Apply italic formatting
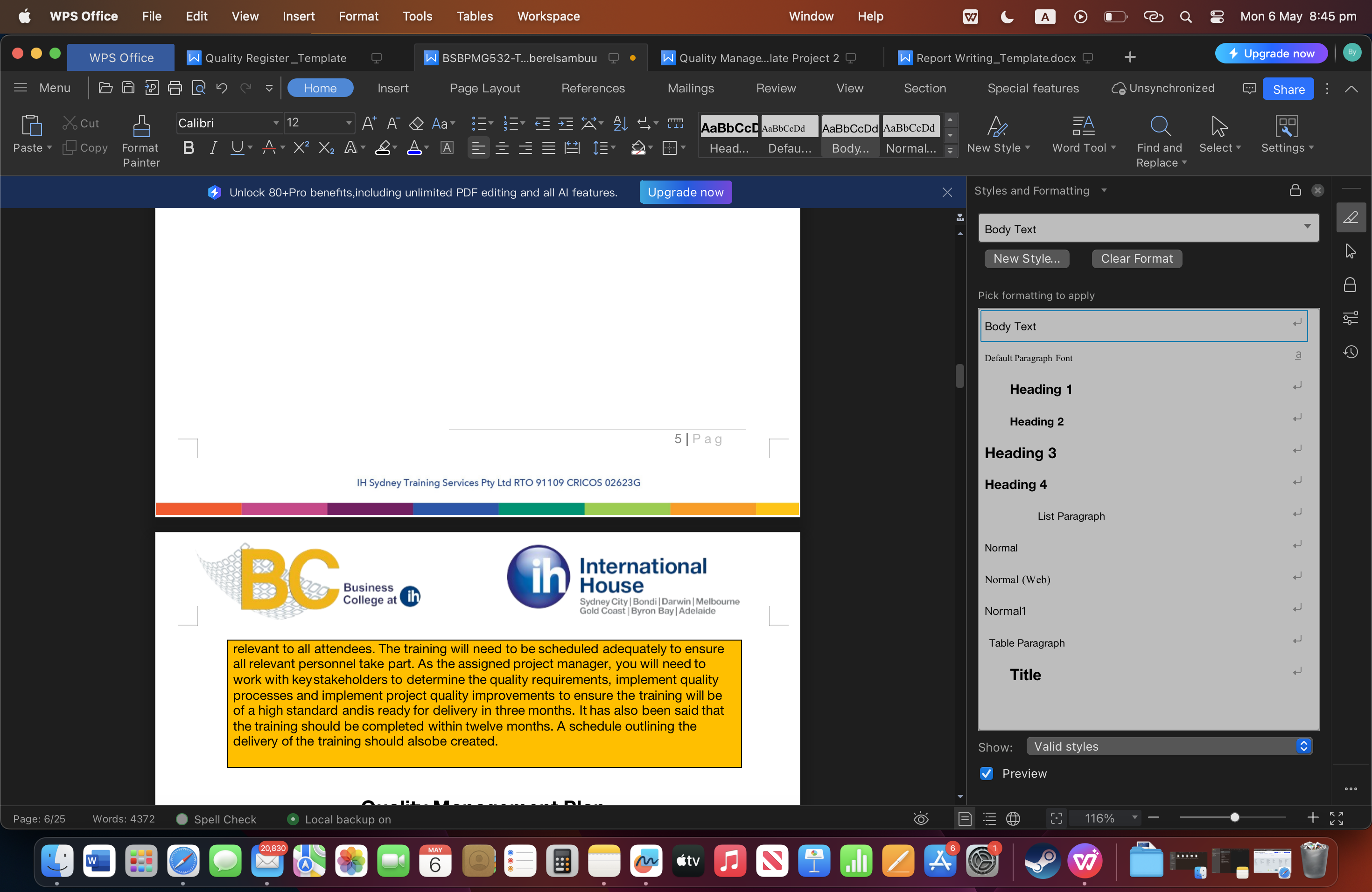 click(212, 147)
